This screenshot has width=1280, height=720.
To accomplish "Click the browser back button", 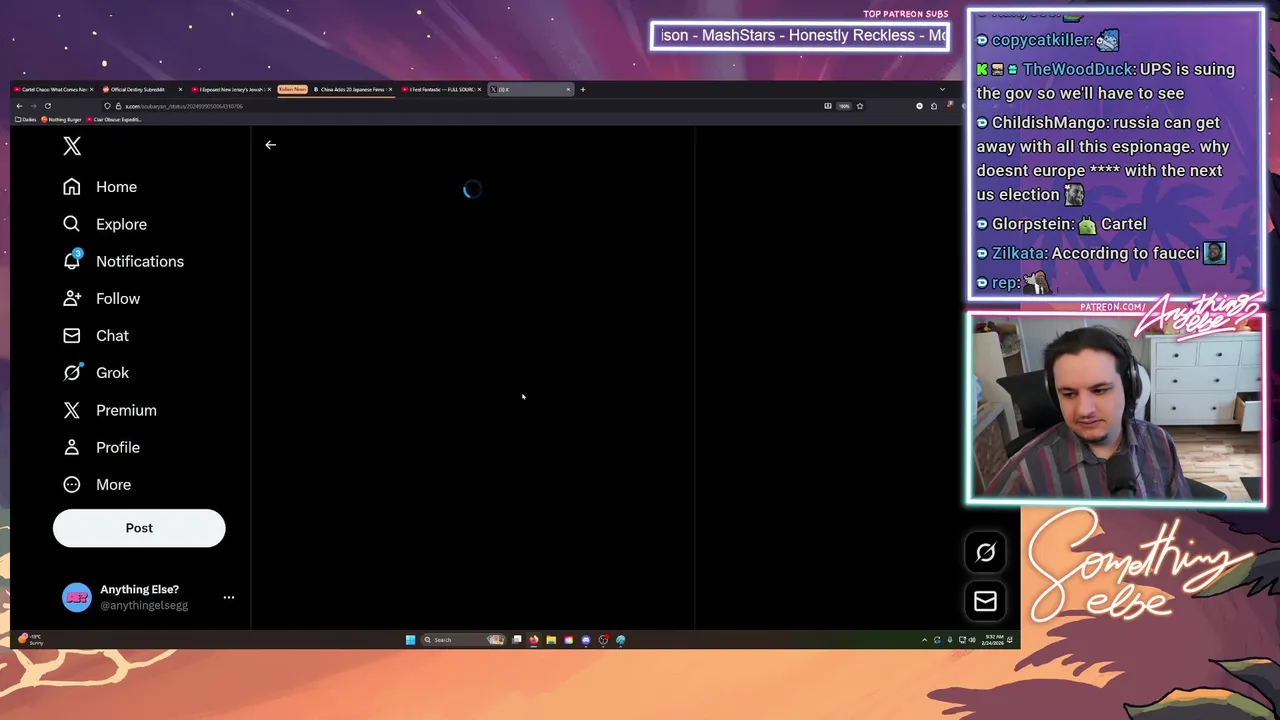I will pos(19,106).
